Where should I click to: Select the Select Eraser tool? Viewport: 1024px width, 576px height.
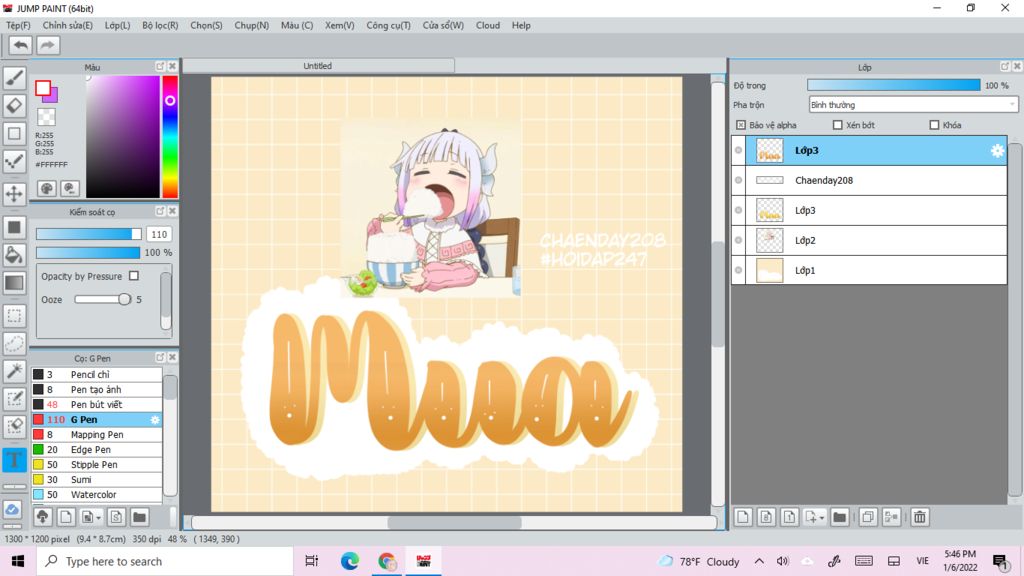pyautogui.click(x=14, y=426)
